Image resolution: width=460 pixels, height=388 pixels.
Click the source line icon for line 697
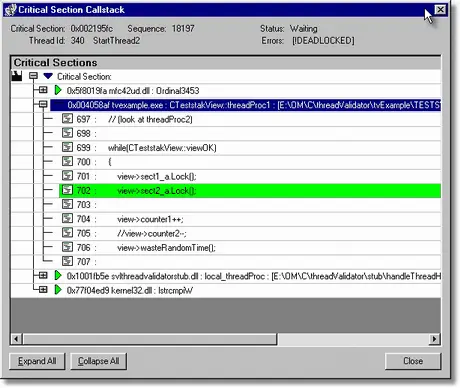tap(67, 119)
